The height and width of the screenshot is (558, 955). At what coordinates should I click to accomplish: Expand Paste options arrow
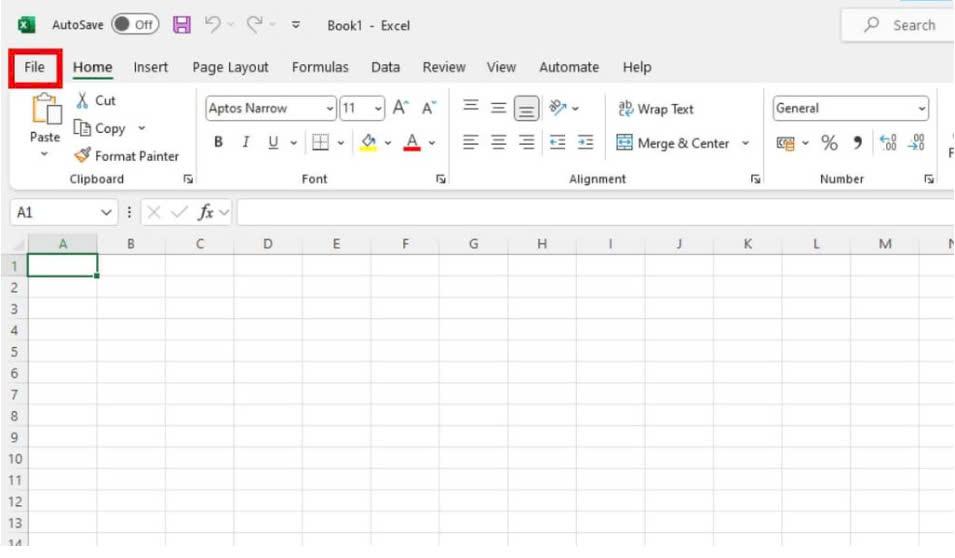44,154
